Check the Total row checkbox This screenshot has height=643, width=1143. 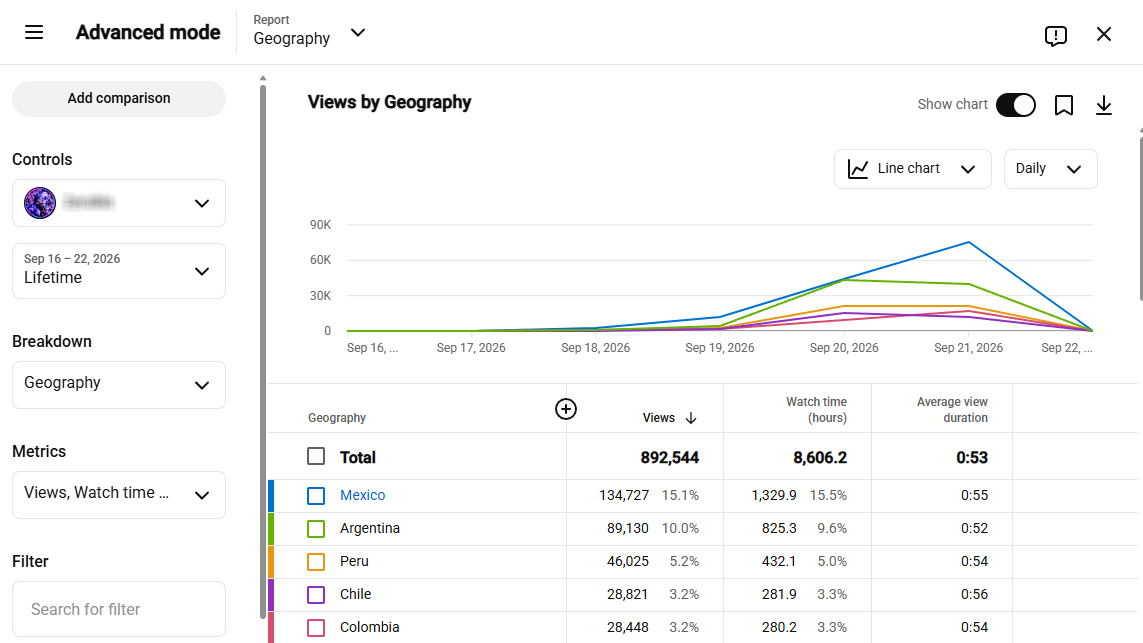316,456
